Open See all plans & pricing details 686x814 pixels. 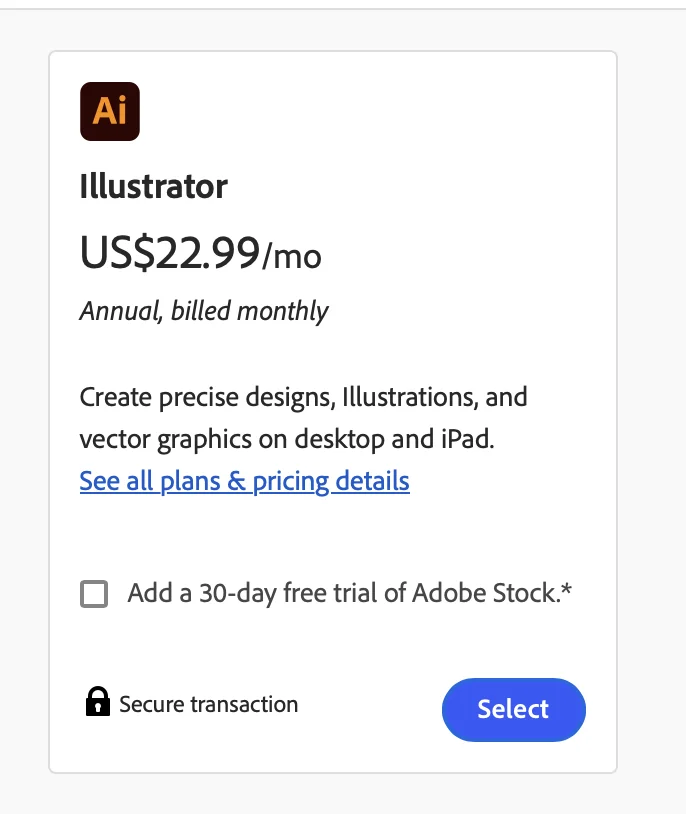pyautogui.click(x=244, y=481)
